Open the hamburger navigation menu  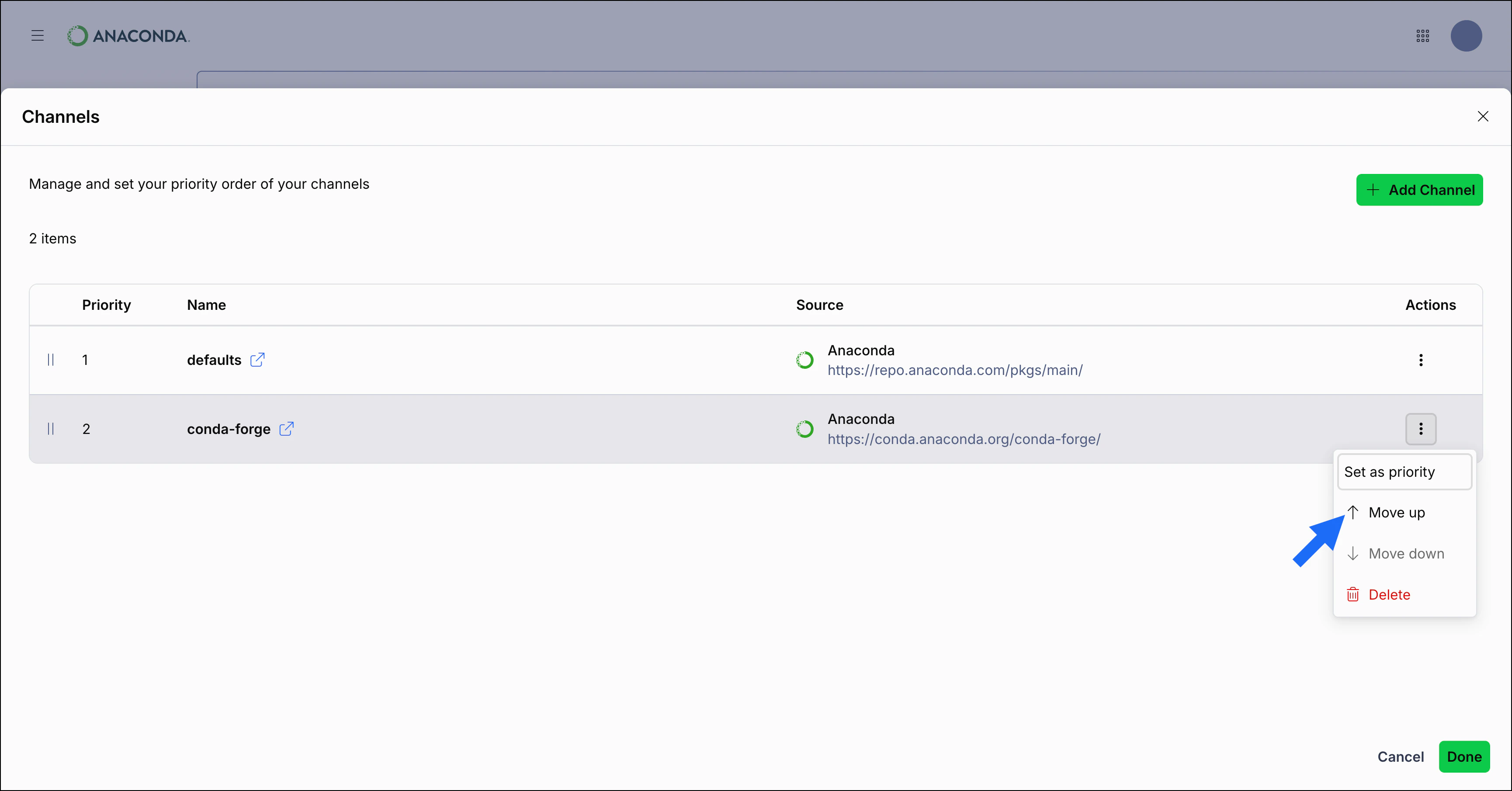pos(37,36)
